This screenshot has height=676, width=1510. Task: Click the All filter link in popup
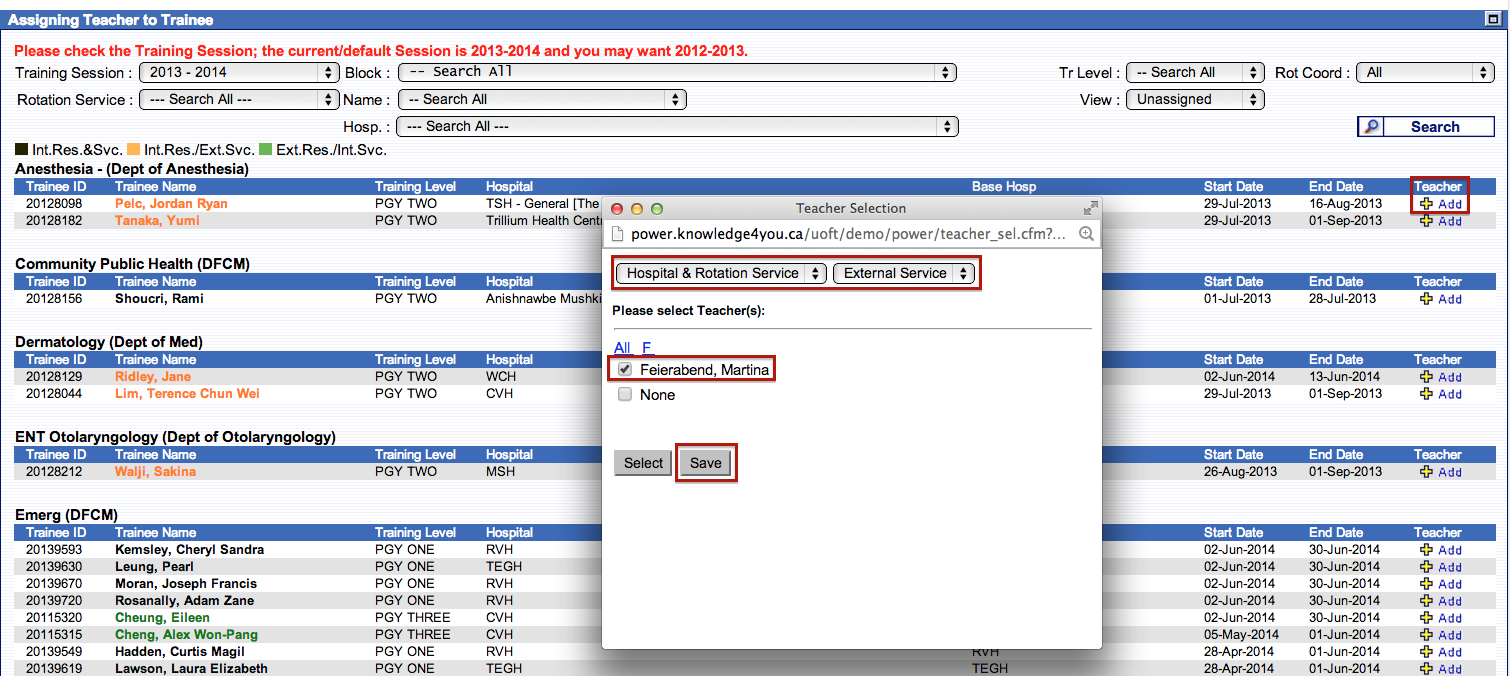click(622, 348)
